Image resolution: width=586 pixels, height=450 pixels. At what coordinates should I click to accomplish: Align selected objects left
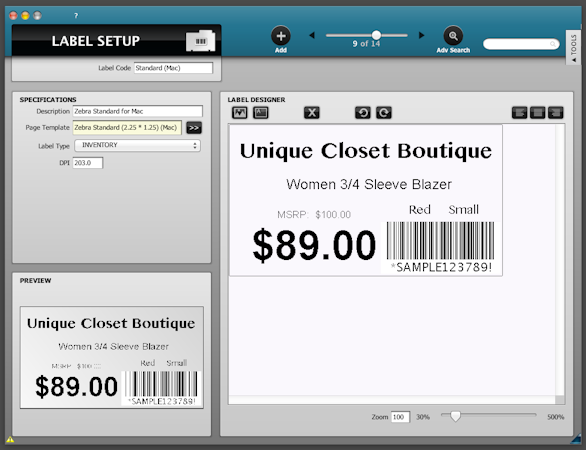519,112
